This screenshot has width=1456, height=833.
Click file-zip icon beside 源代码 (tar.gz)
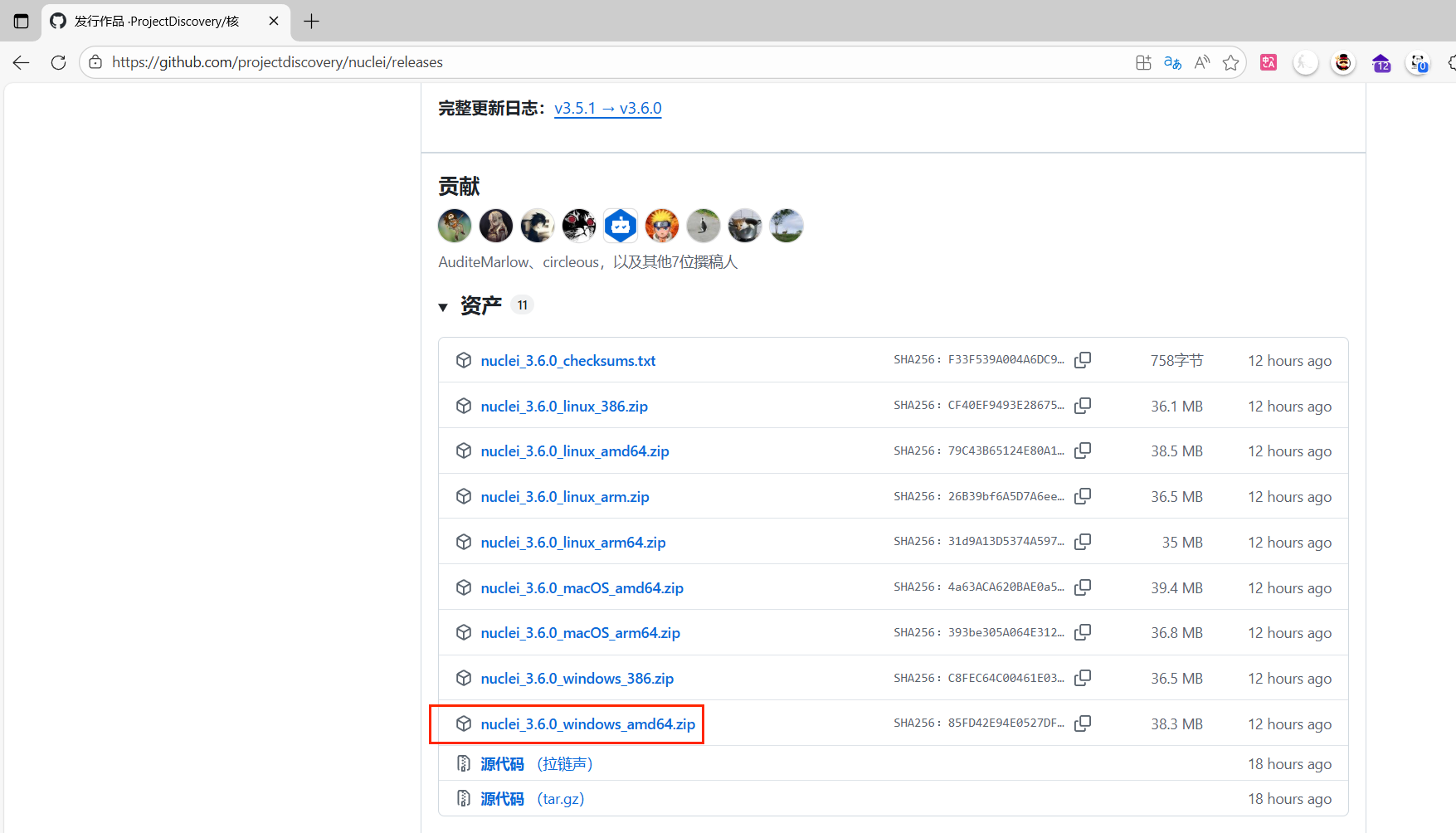click(x=464, y=798)
